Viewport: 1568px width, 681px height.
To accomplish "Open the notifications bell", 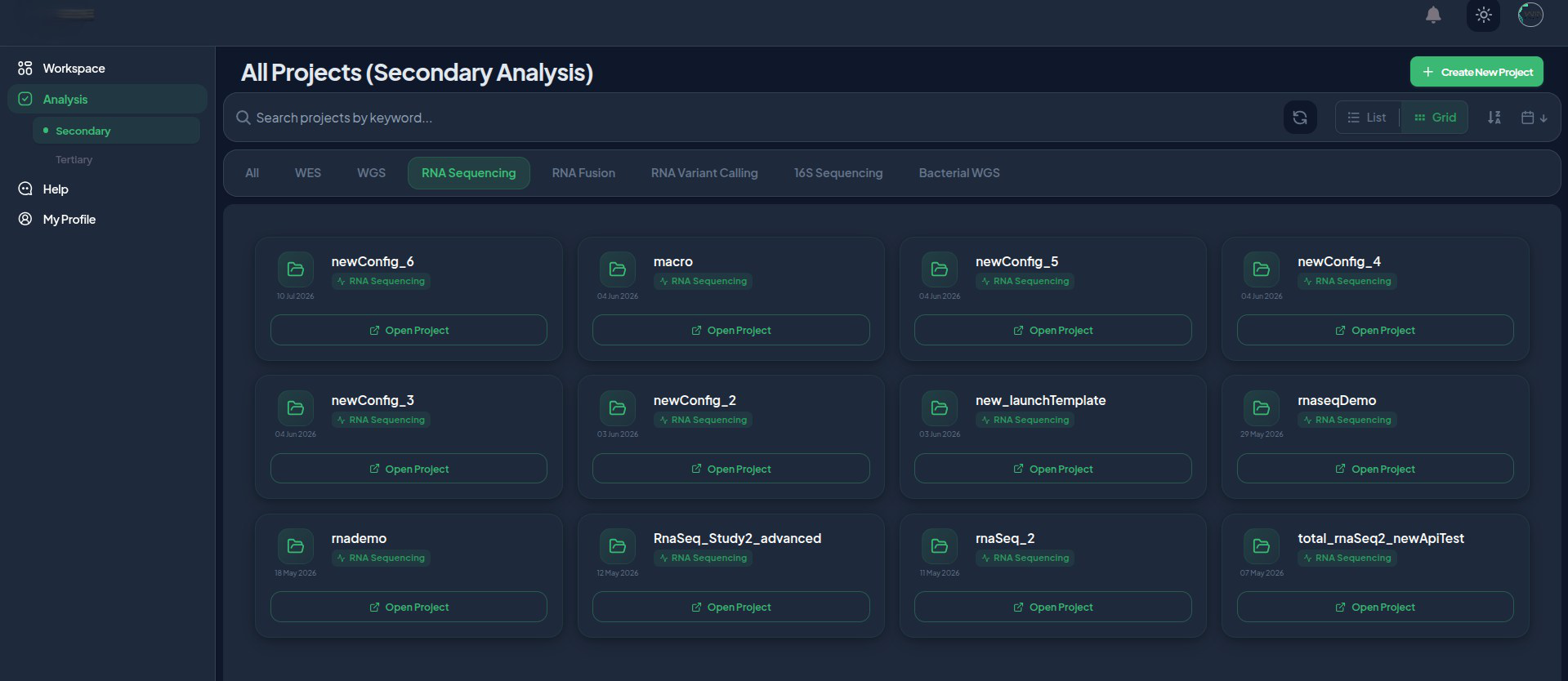I will pyautogui.click(x=1433, y=15).
